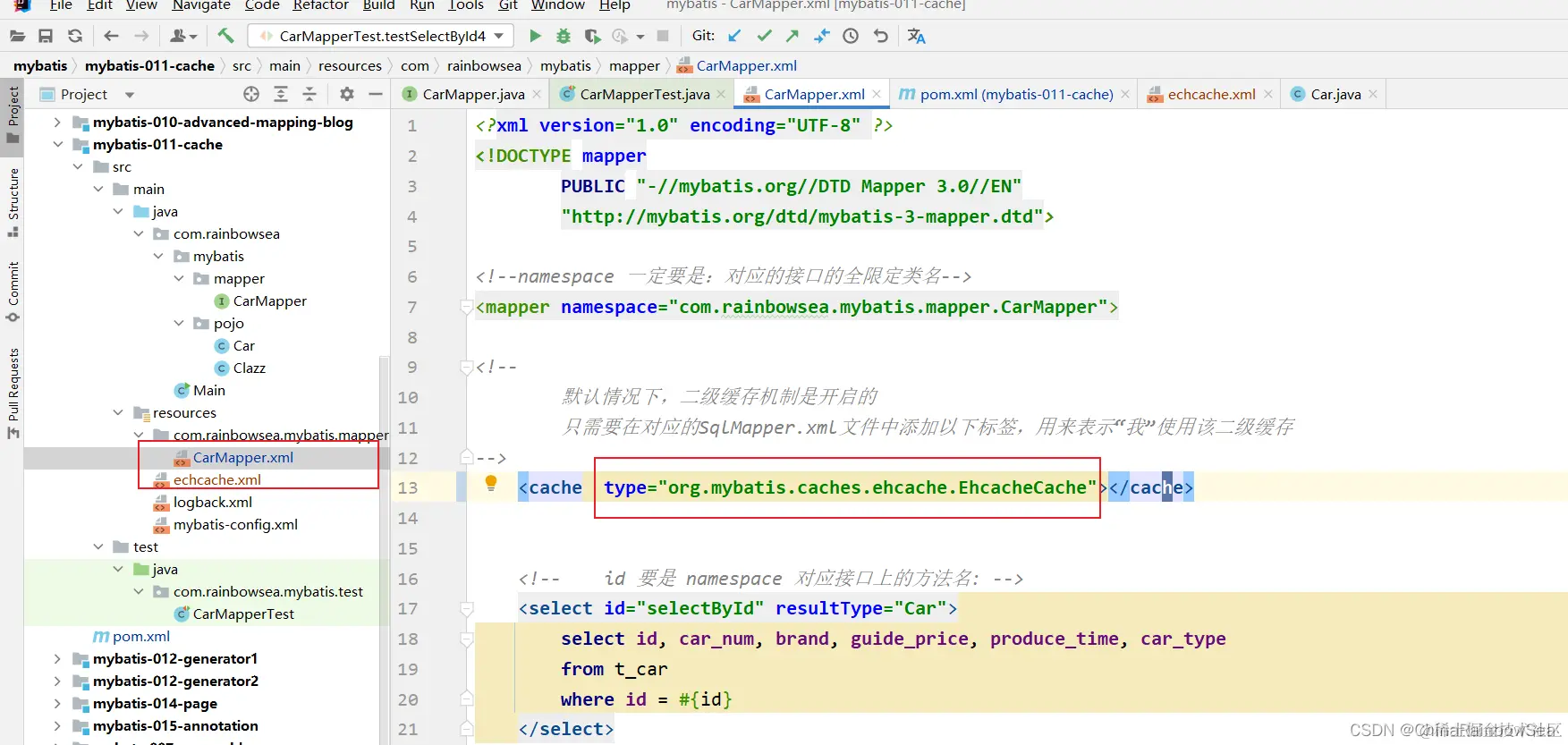1568x745 pixels.
Task: Switch to the echcache.xml editor tab
Action: click(x=1211, y=94)
